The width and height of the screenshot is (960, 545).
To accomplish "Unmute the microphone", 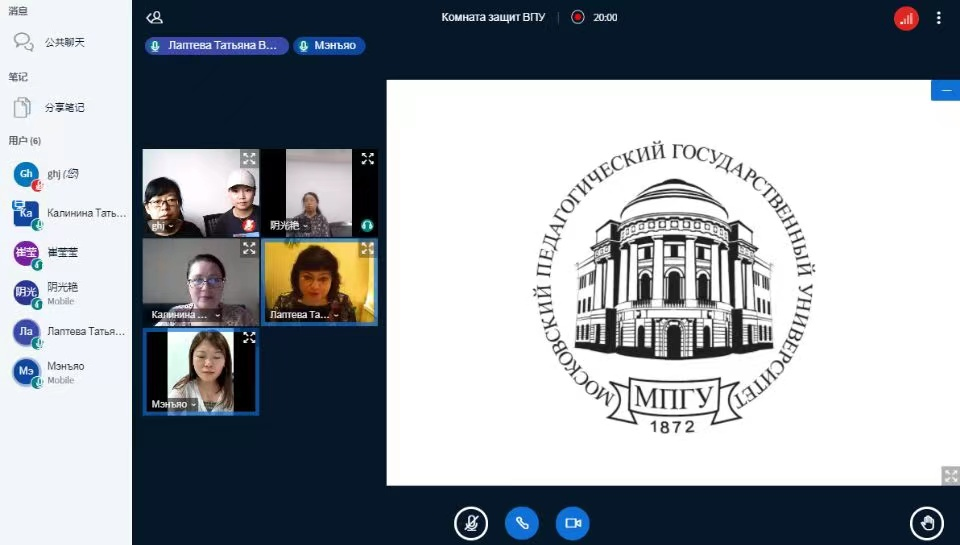I will pyautogui.click(x=471, y=523).
